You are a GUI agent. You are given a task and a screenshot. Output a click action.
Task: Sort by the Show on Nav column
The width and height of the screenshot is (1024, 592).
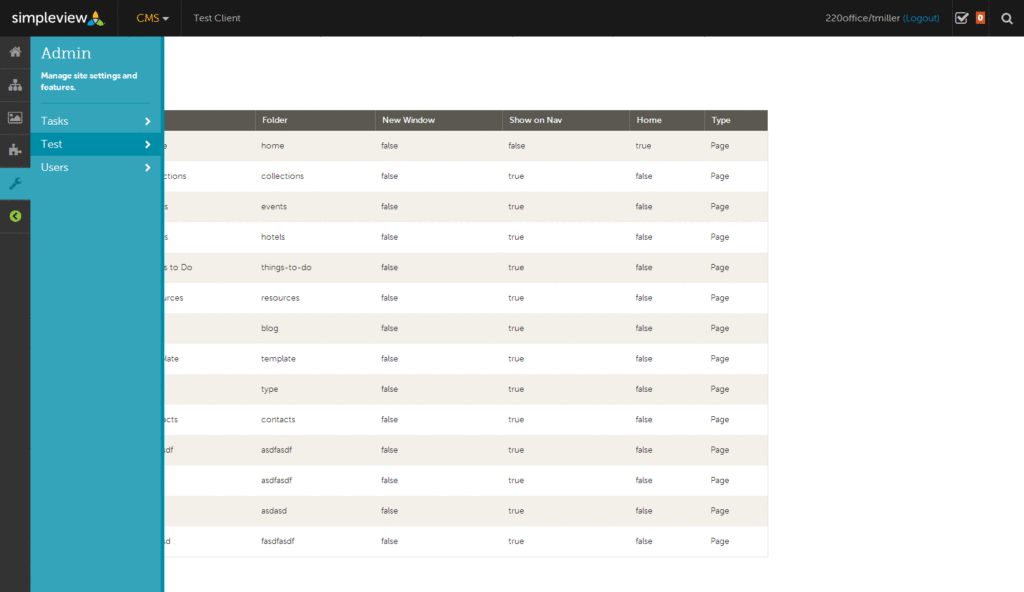coord(535,120)
